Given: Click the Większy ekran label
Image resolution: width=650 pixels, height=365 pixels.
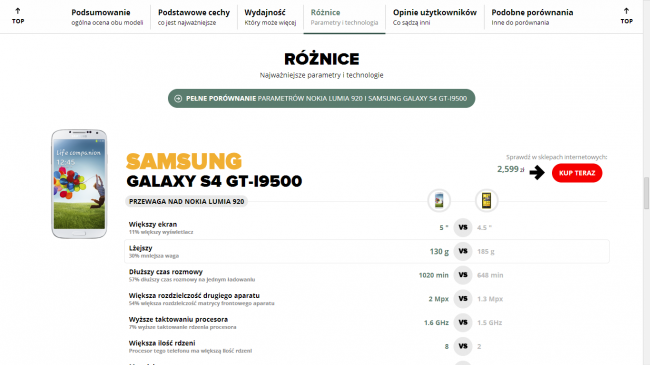Looking at the screenshot, I should [153, 224].
